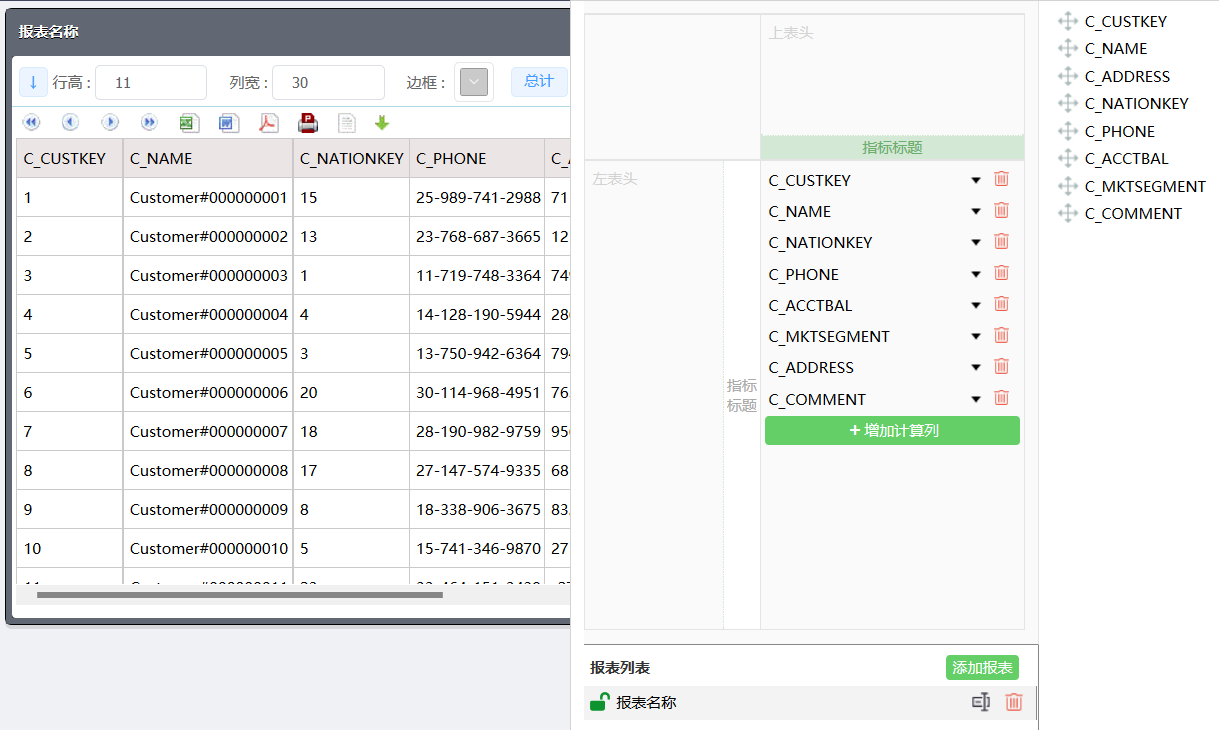Jump to last page of report
This screenshot has height=730, width=1219.
pos(149,122)
